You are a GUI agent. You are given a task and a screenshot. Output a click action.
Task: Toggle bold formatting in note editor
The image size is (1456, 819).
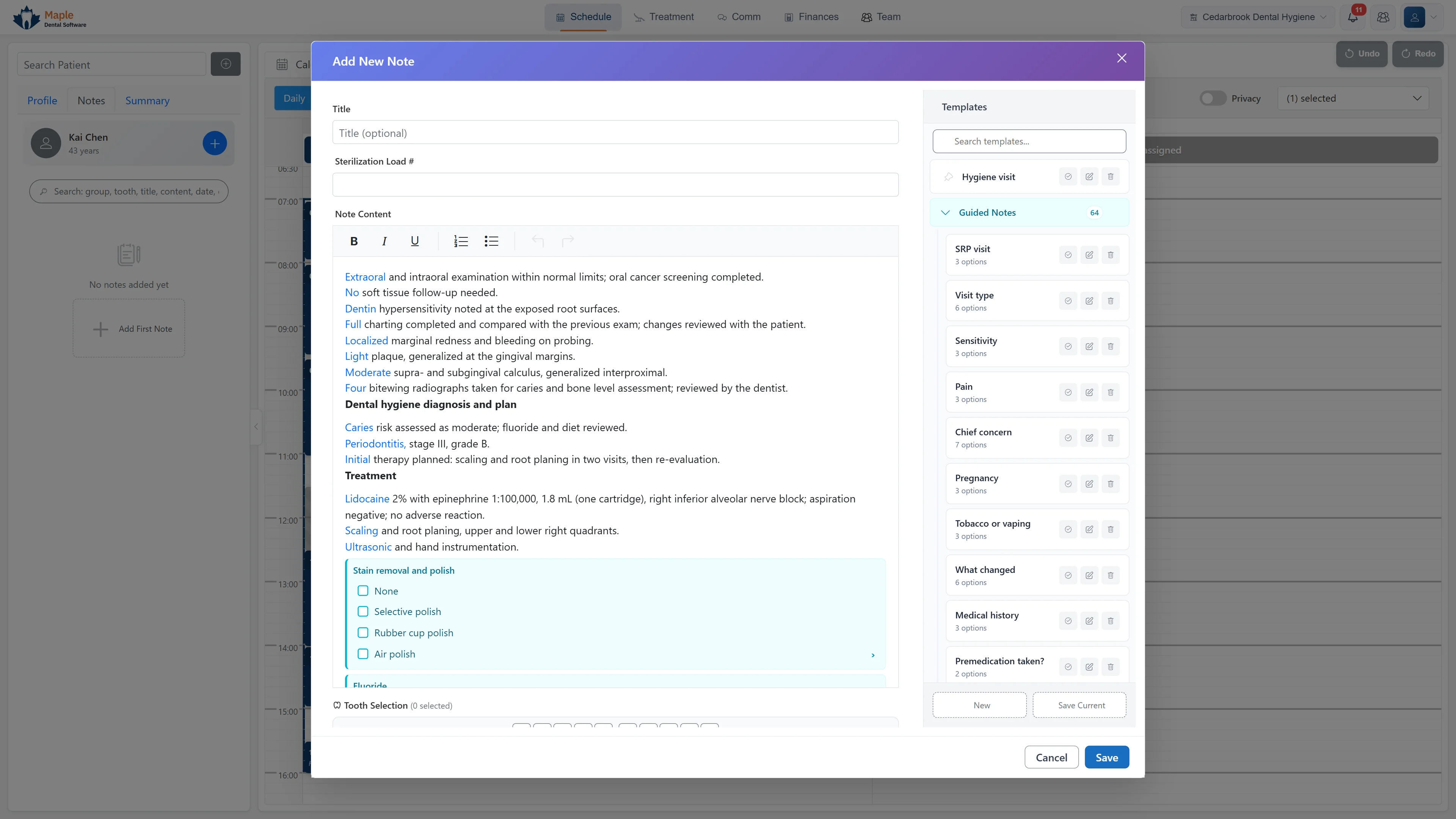pyautogui.click(x=354, y=242)
